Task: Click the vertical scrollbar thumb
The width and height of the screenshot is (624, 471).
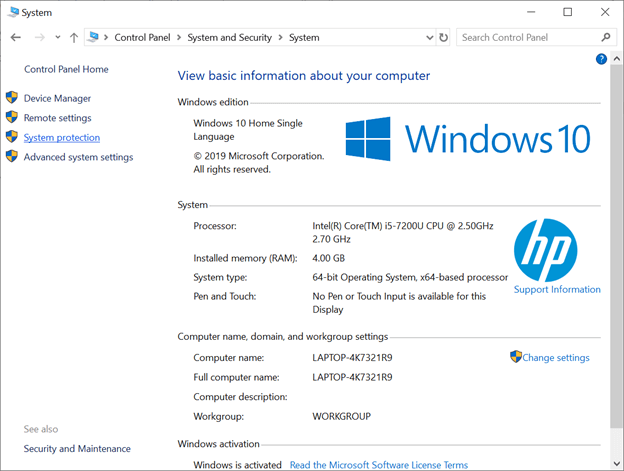Action: pyautogui.click(x=617, y=246)
